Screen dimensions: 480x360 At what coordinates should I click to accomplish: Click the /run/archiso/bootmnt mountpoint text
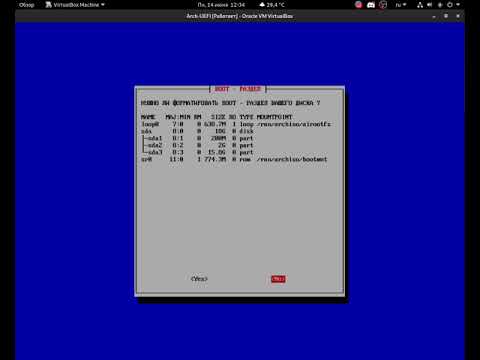[292, 159]
